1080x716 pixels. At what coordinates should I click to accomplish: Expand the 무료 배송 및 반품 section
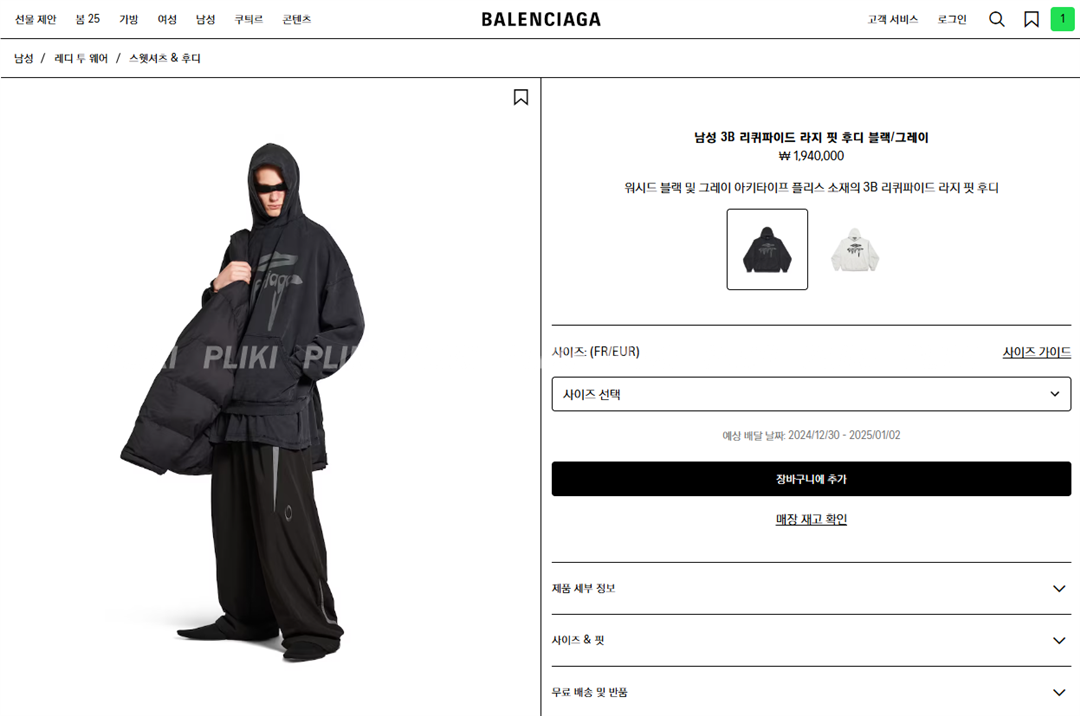[811, 692]
